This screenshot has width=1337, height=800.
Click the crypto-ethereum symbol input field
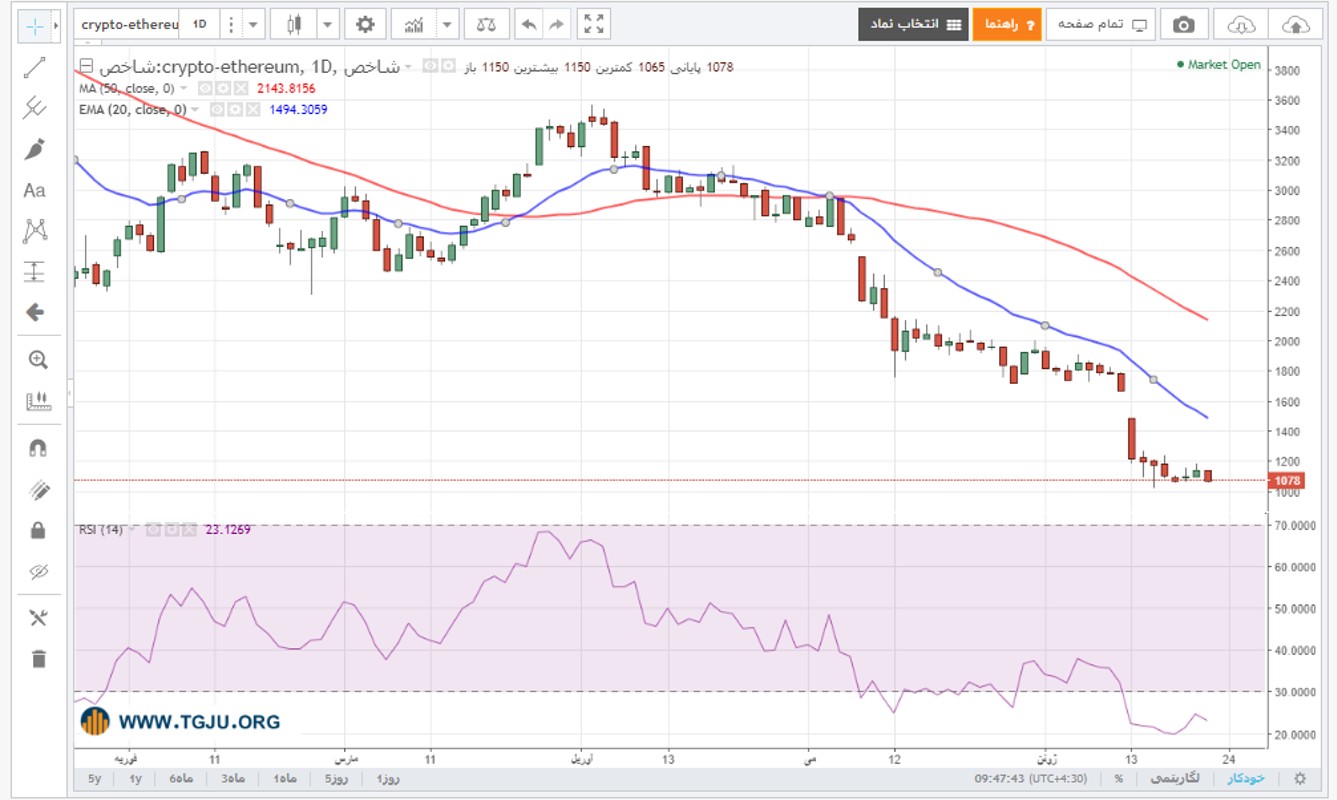[128, 24]
